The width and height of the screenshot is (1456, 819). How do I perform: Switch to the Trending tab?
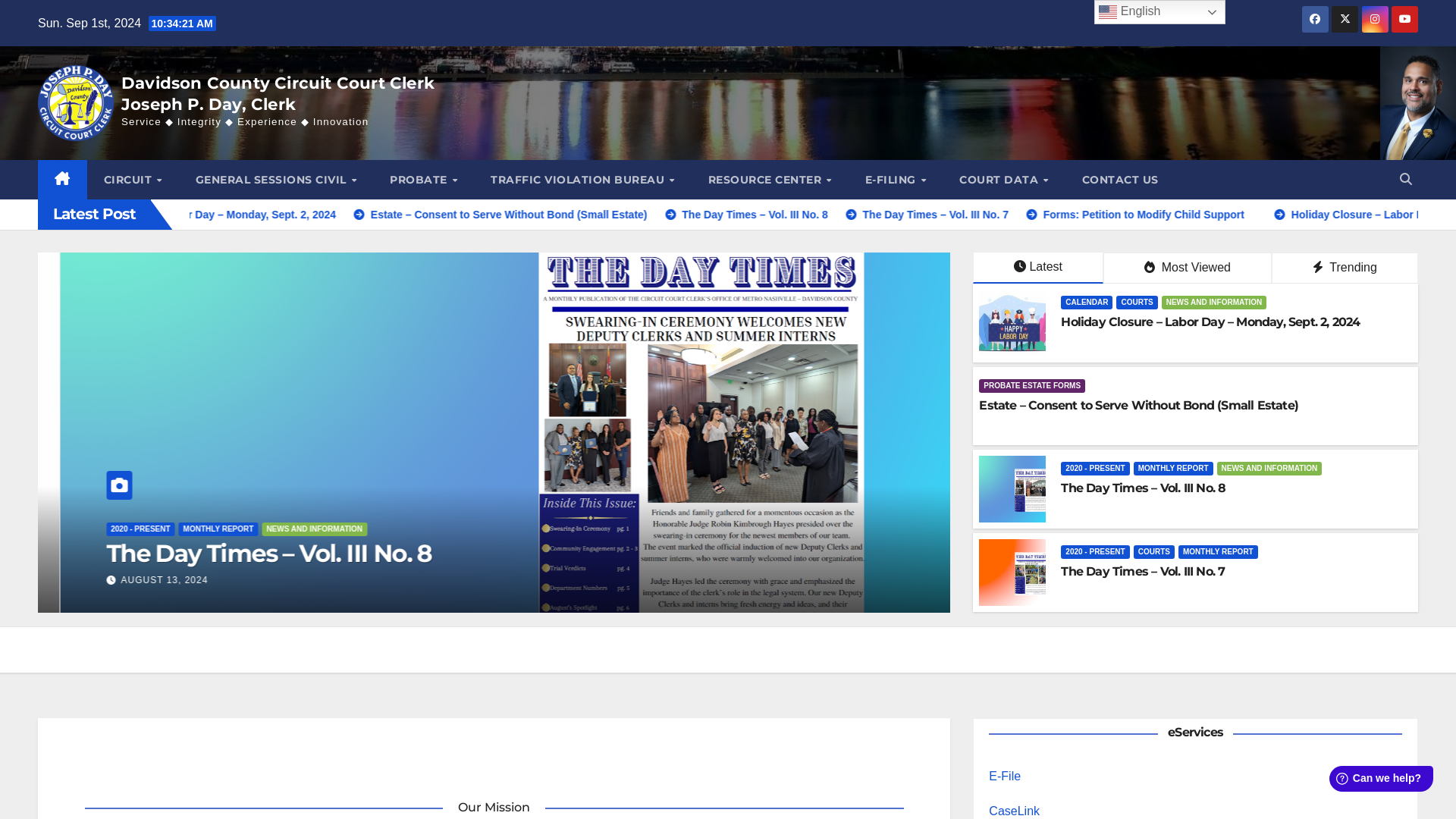(1345, 268)
